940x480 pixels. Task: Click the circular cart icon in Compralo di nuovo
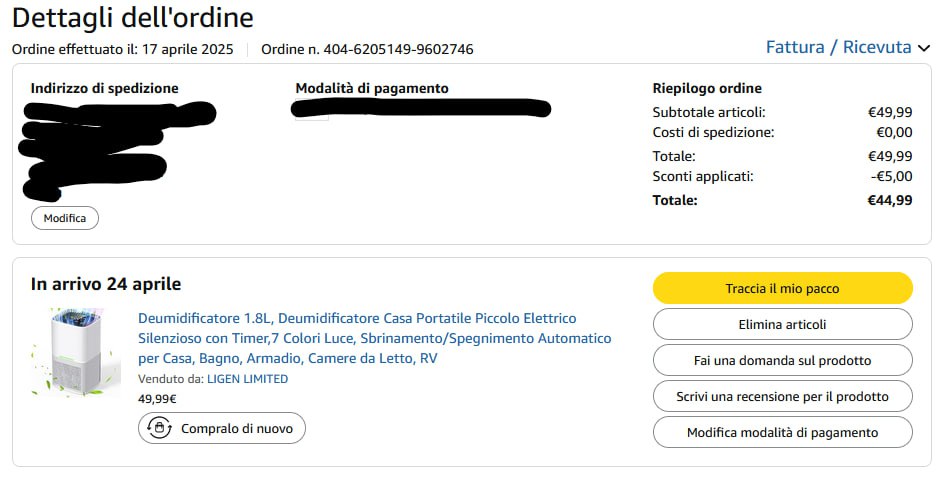(159, 428)
